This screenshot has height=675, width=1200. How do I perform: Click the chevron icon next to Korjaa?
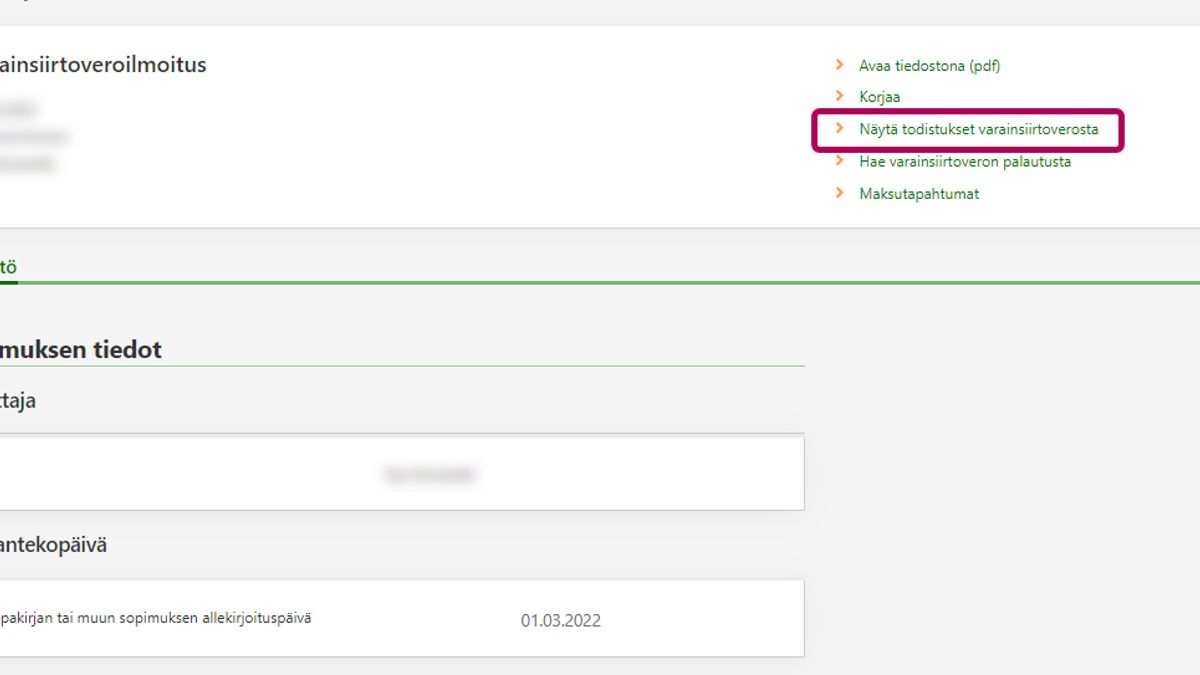point(840,97)
